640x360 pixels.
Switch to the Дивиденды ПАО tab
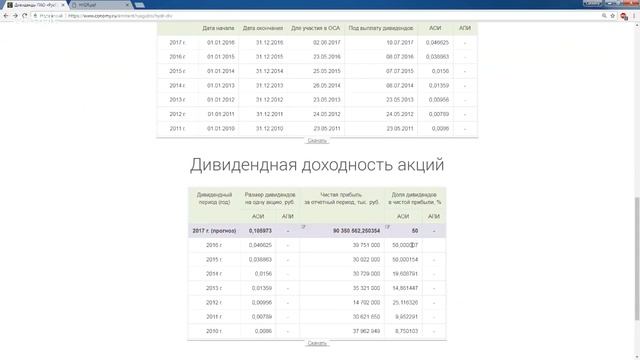click(35, 5)
